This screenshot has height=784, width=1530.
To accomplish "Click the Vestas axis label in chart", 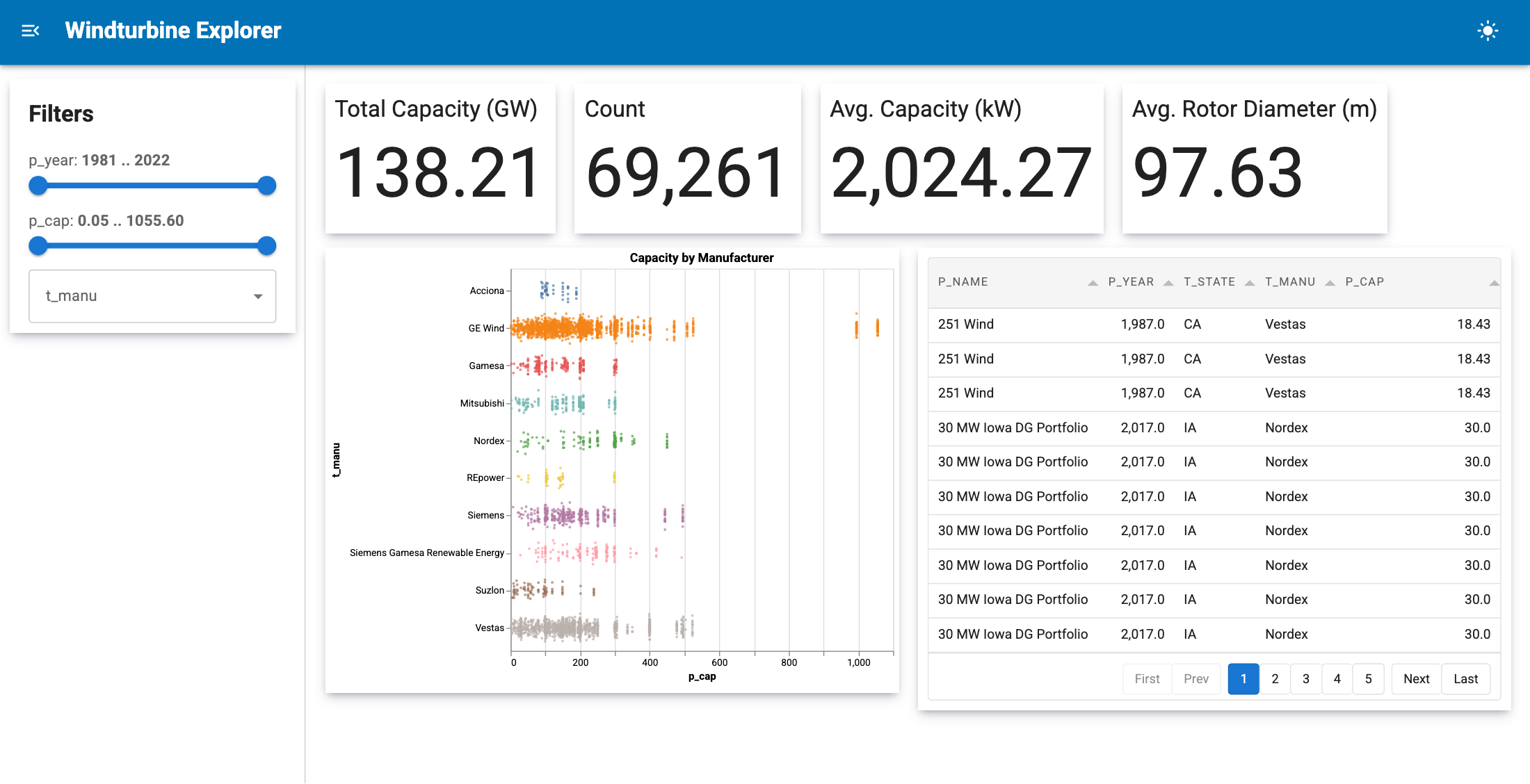I will tap(490, 628).
